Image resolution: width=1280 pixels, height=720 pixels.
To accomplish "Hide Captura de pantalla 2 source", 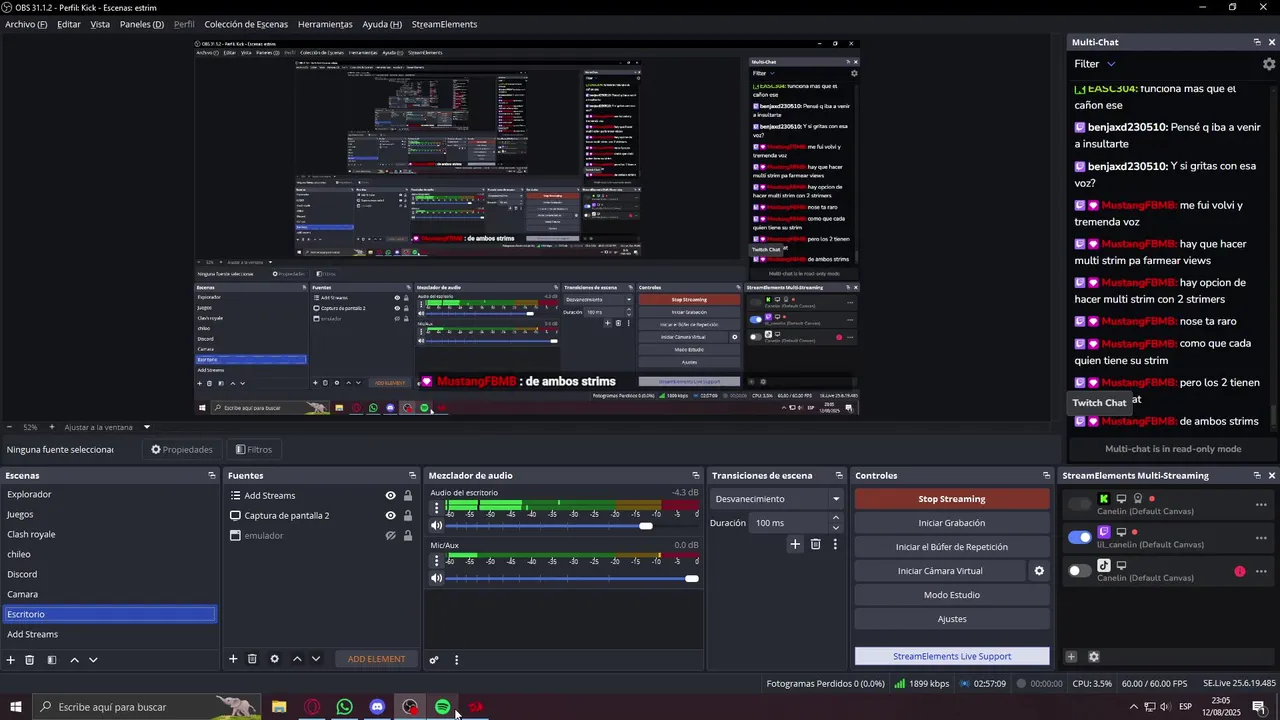I will pyautogui.click(x=391, y=516).
